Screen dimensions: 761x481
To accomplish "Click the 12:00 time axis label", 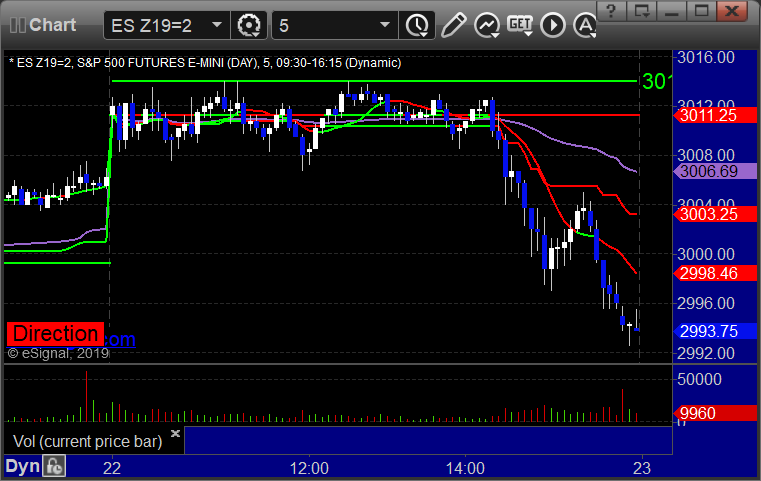I will (309, 468).
